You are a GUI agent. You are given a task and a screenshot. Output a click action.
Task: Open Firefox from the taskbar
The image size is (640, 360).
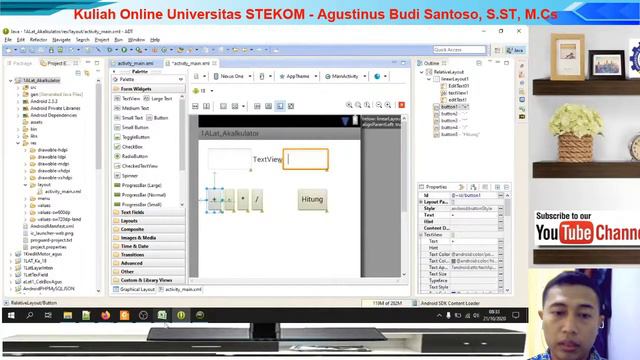coord(105,315)
